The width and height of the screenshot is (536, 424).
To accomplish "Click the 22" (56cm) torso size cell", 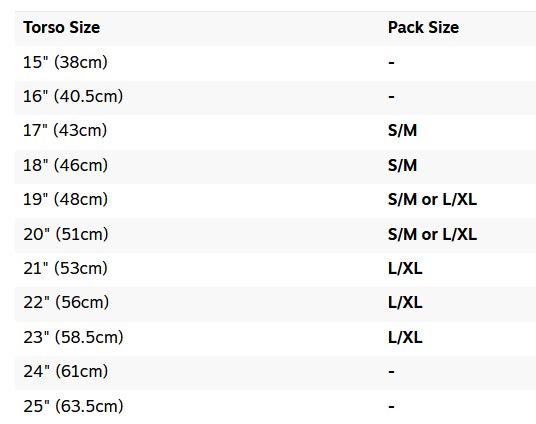I will (66, 303).
